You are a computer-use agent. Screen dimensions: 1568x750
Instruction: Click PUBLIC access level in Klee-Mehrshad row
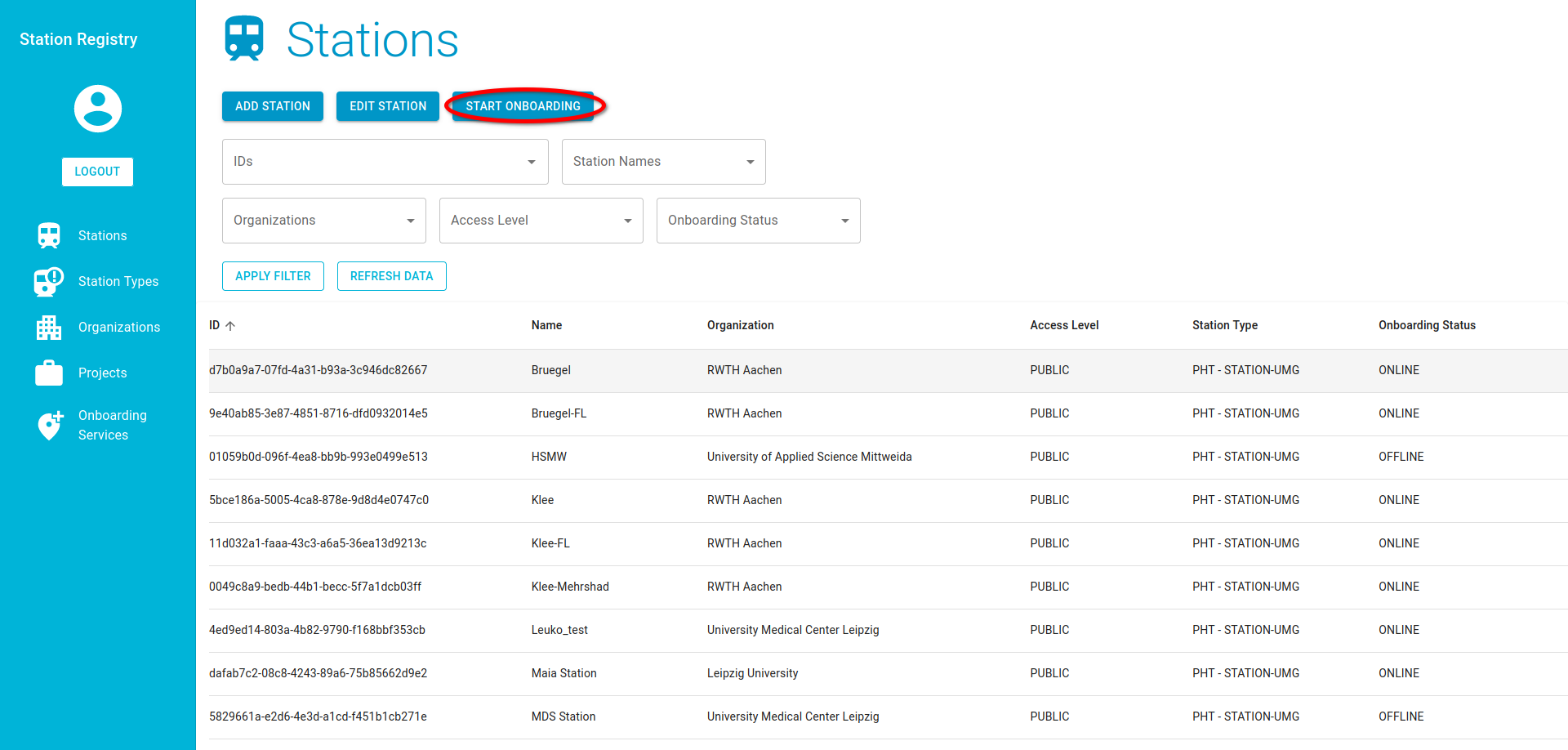1049,587
